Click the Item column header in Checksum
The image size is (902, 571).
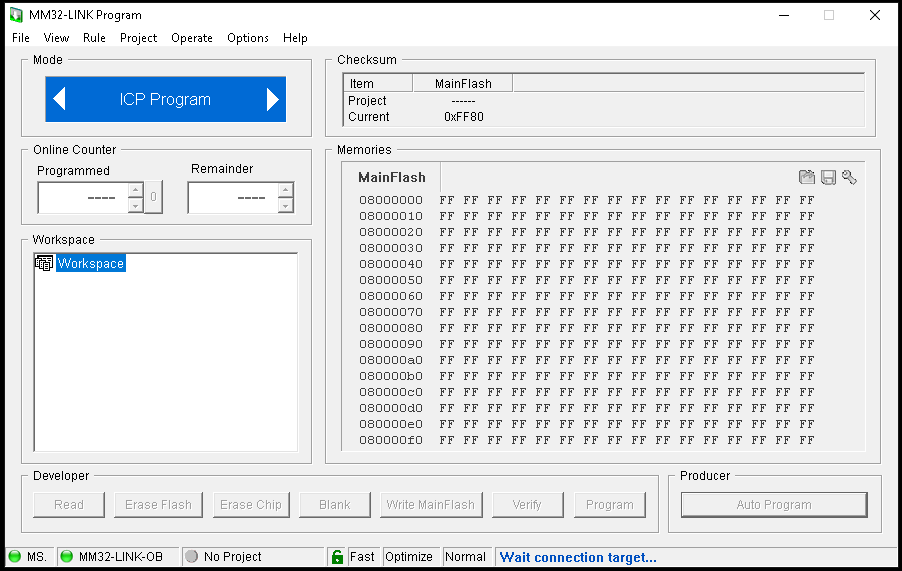378,83
